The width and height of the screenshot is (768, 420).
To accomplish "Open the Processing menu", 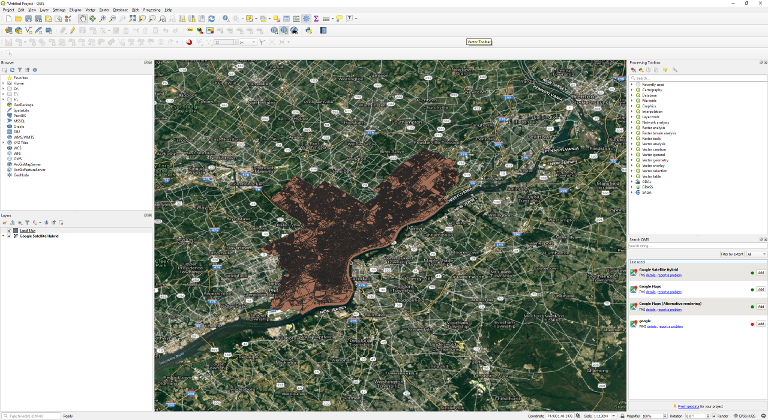I will [151, 9].
